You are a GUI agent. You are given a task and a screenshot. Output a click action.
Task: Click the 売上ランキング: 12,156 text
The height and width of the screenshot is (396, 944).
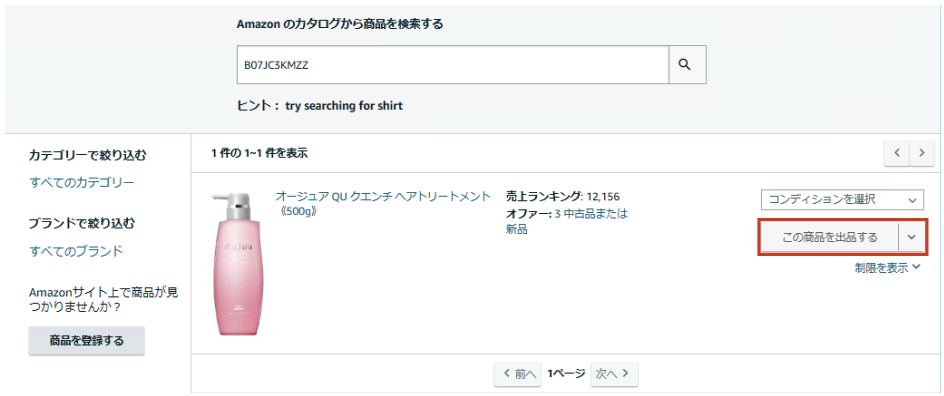(563, 196)
